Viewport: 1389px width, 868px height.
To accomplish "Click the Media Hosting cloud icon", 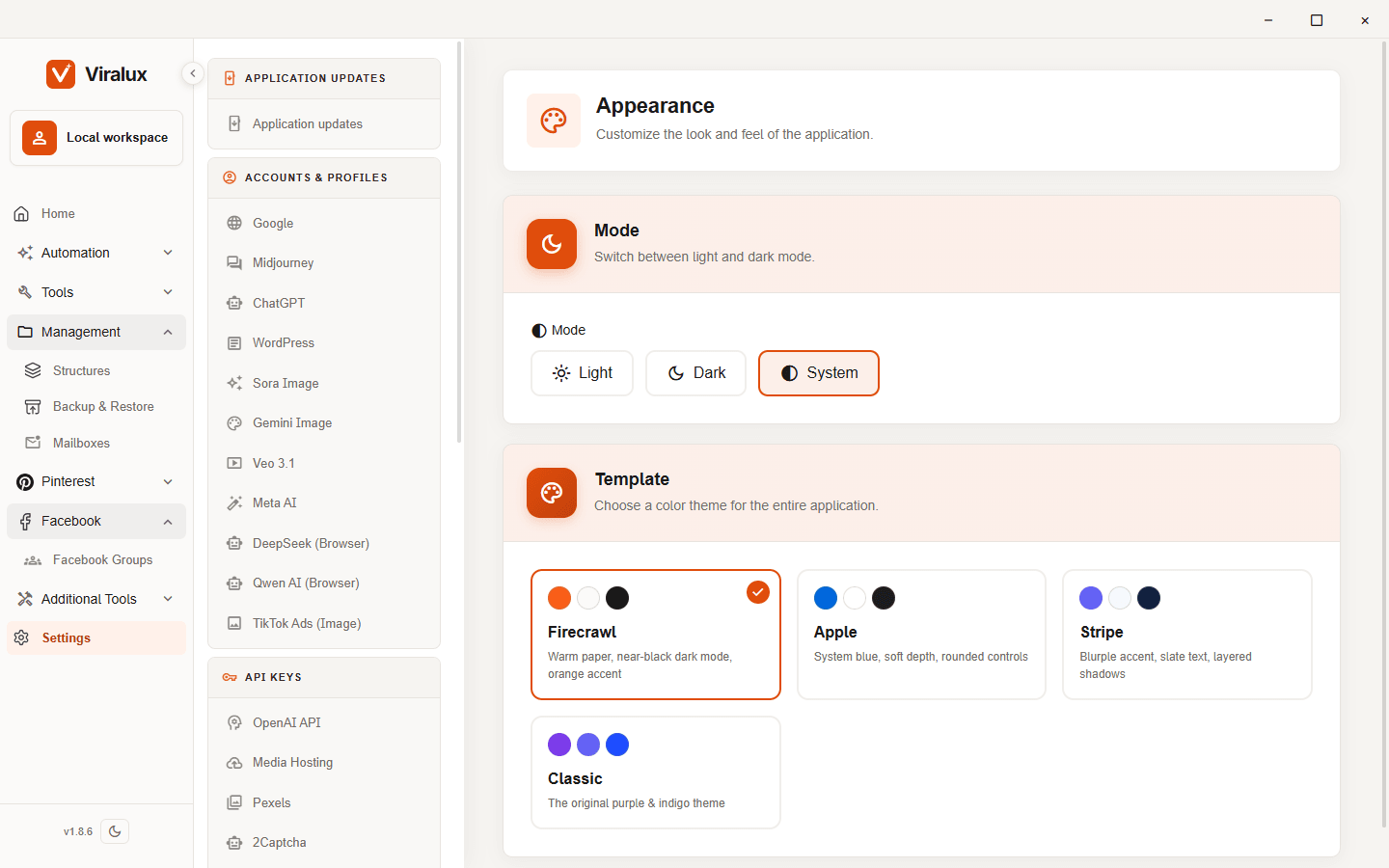I will click(234, 763).
